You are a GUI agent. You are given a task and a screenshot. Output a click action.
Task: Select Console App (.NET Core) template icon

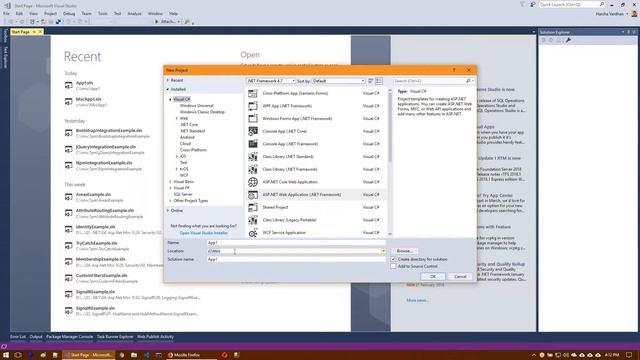click(x=253, y=131)
